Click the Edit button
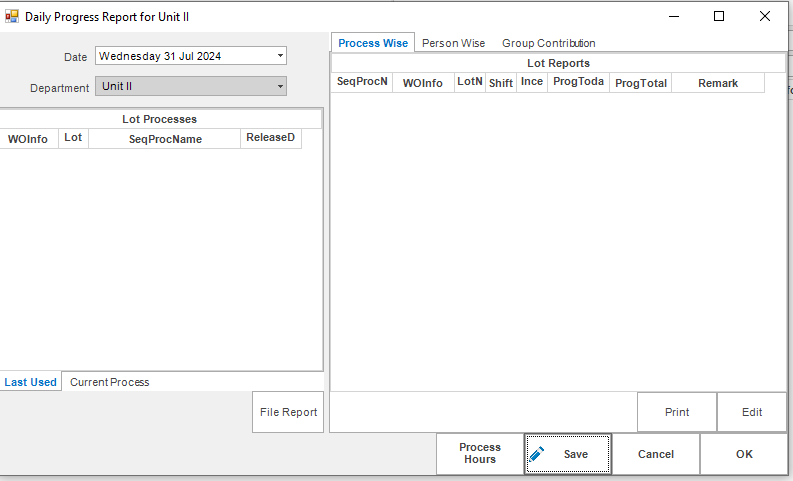This screenshot has width=793, height=481. pos(751,412)
